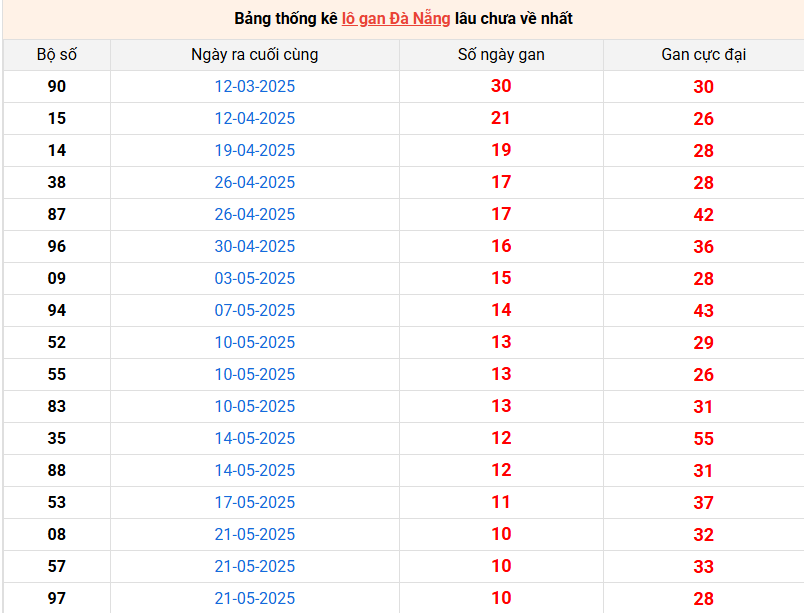The image size is (804, 613).
Task: Click the Gan cực đại value 55
Action: 703,439
